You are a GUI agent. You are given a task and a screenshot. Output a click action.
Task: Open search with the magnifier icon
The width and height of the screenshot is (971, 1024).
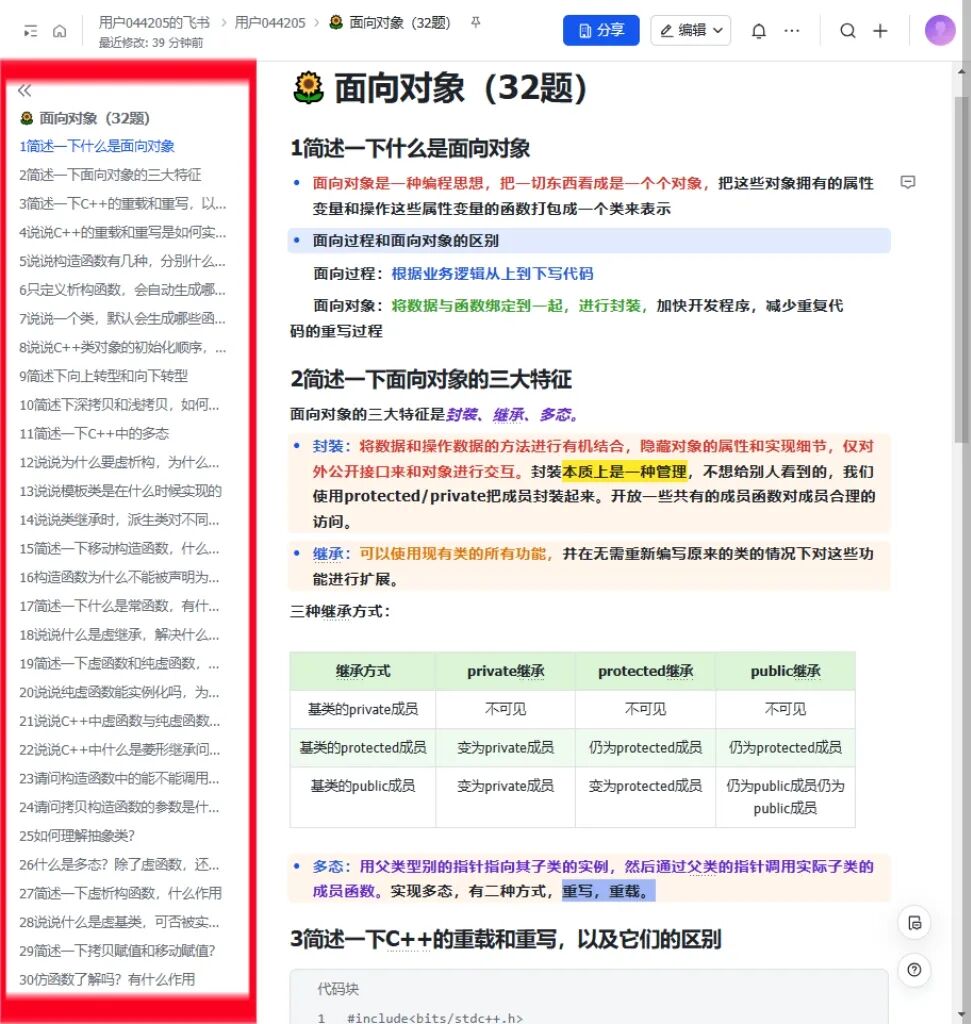point(848,31)
